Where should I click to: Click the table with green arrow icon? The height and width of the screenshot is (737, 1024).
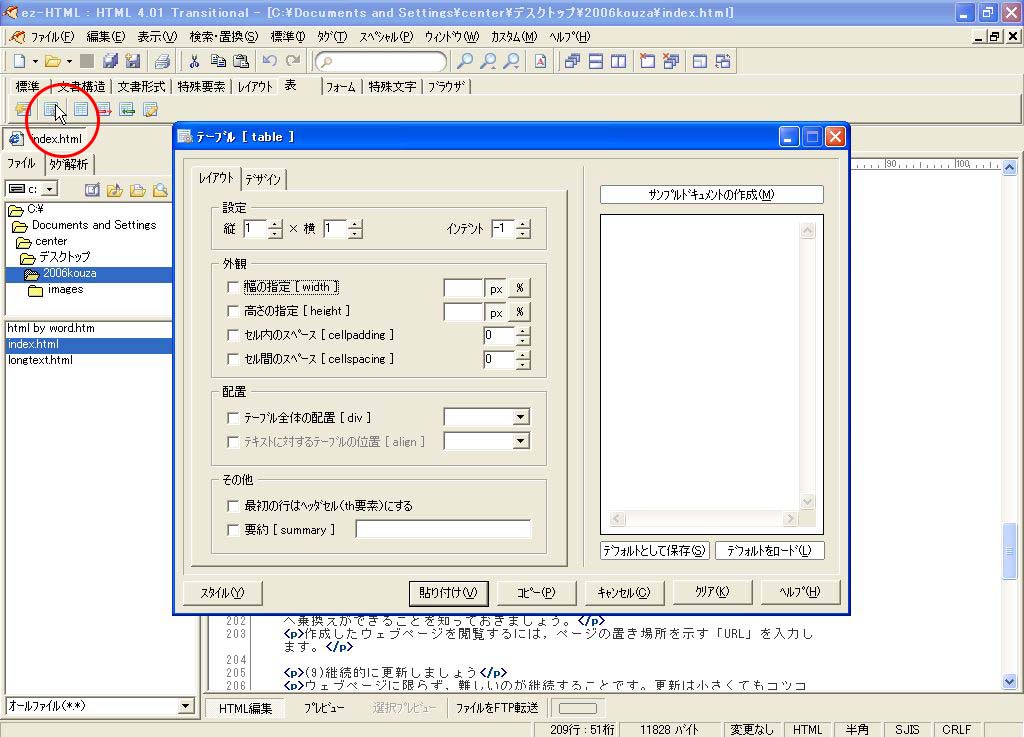[x=127, y=110]
